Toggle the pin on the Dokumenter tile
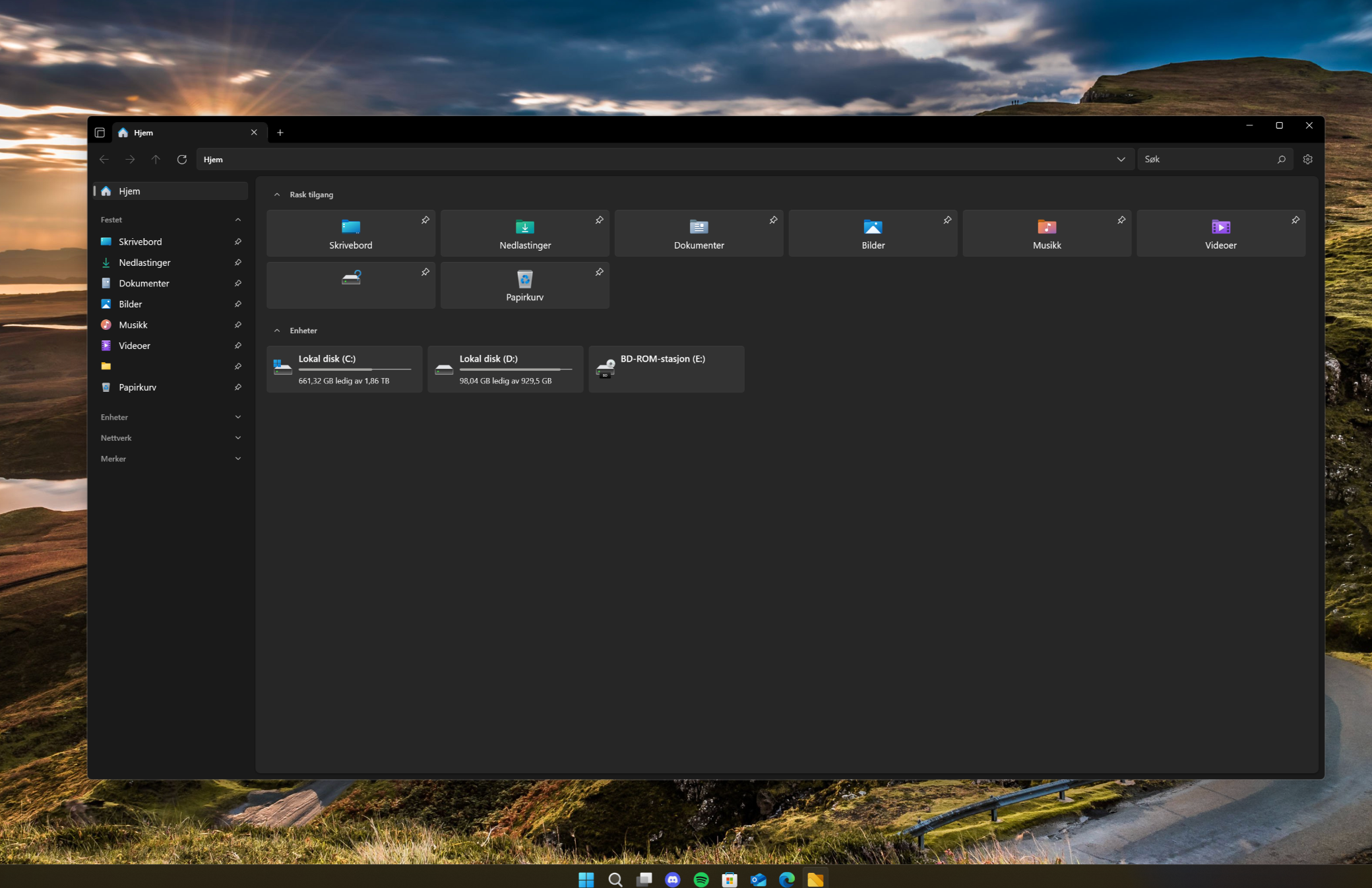 click(773, 220)
